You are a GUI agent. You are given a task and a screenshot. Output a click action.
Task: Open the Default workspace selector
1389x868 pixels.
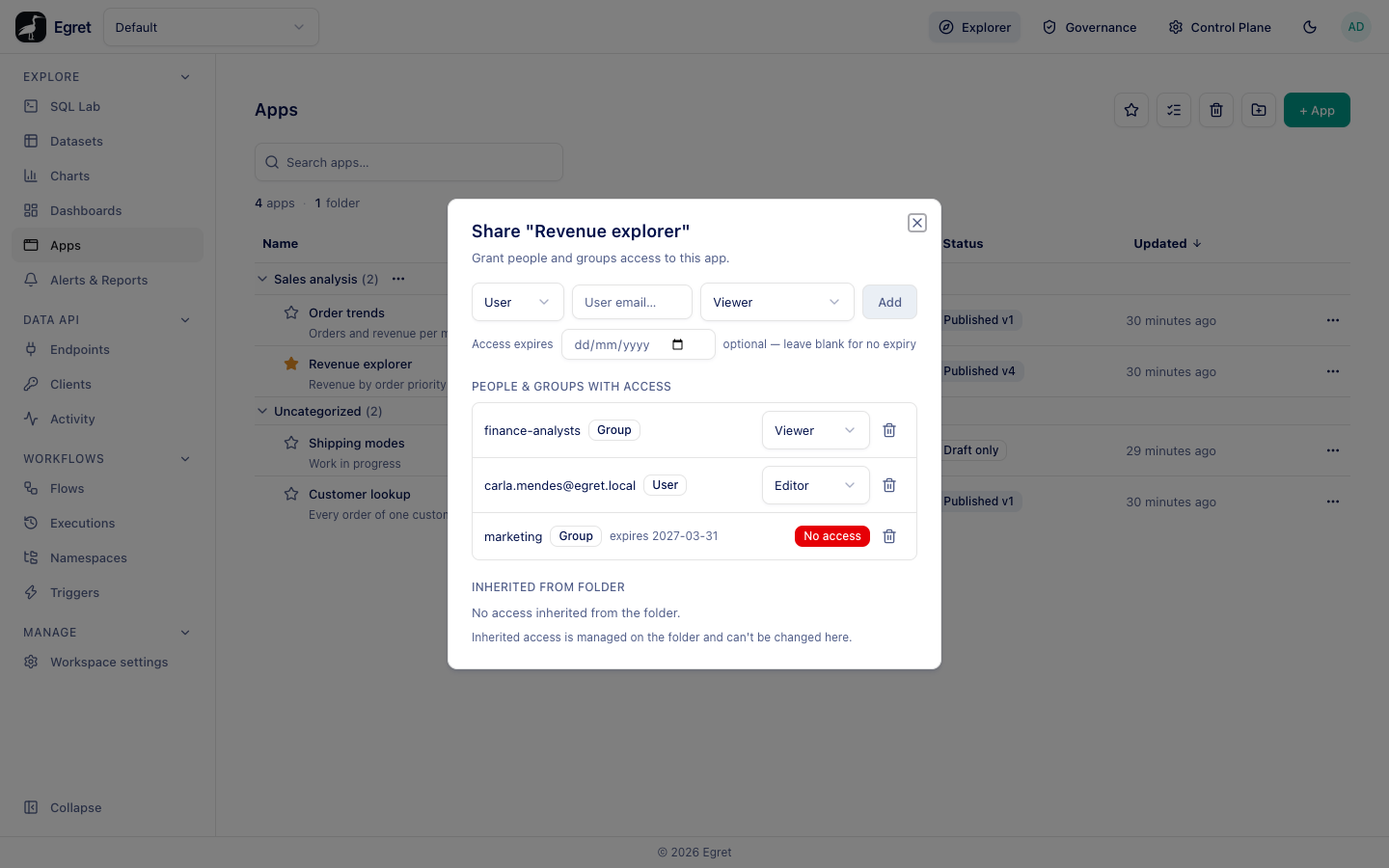(211, 27)
